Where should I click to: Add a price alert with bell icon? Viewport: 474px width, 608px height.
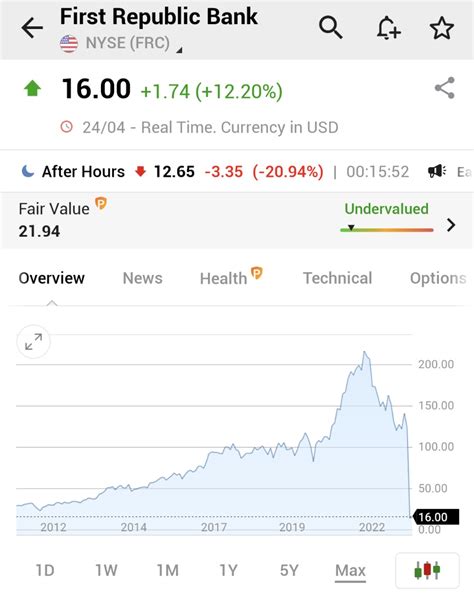click(x=388, y=28)
